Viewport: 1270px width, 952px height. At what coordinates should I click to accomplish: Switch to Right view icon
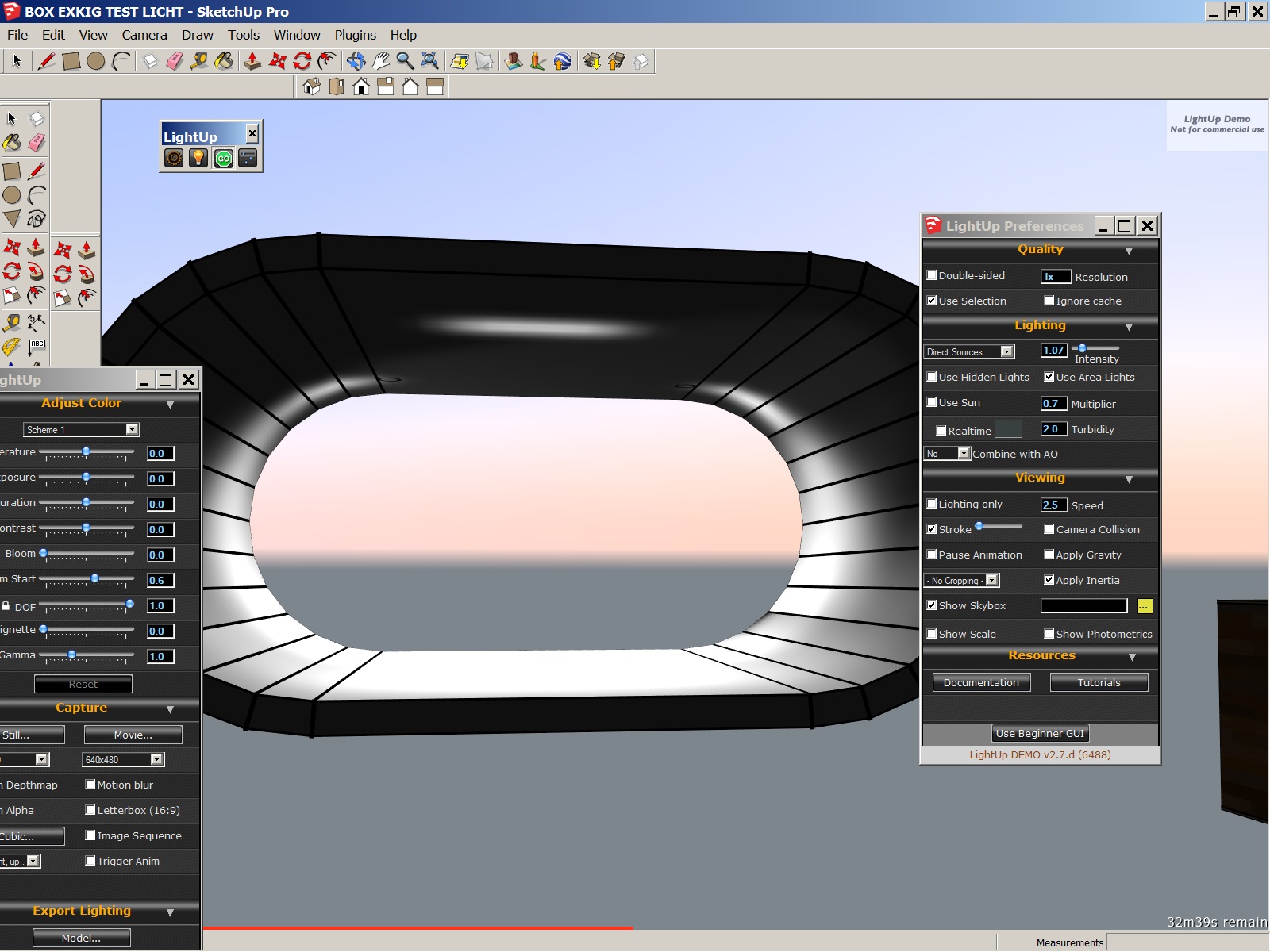(386, 86)
